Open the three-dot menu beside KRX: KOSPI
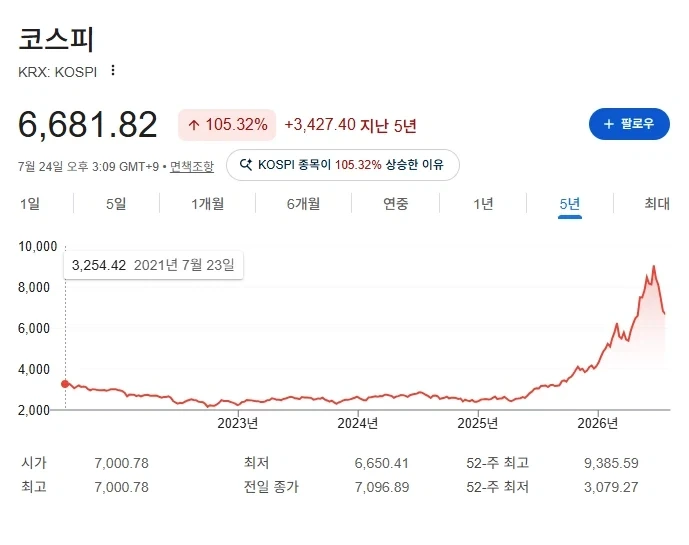Screen dimensions: 689x545 (x=113, y=70)
